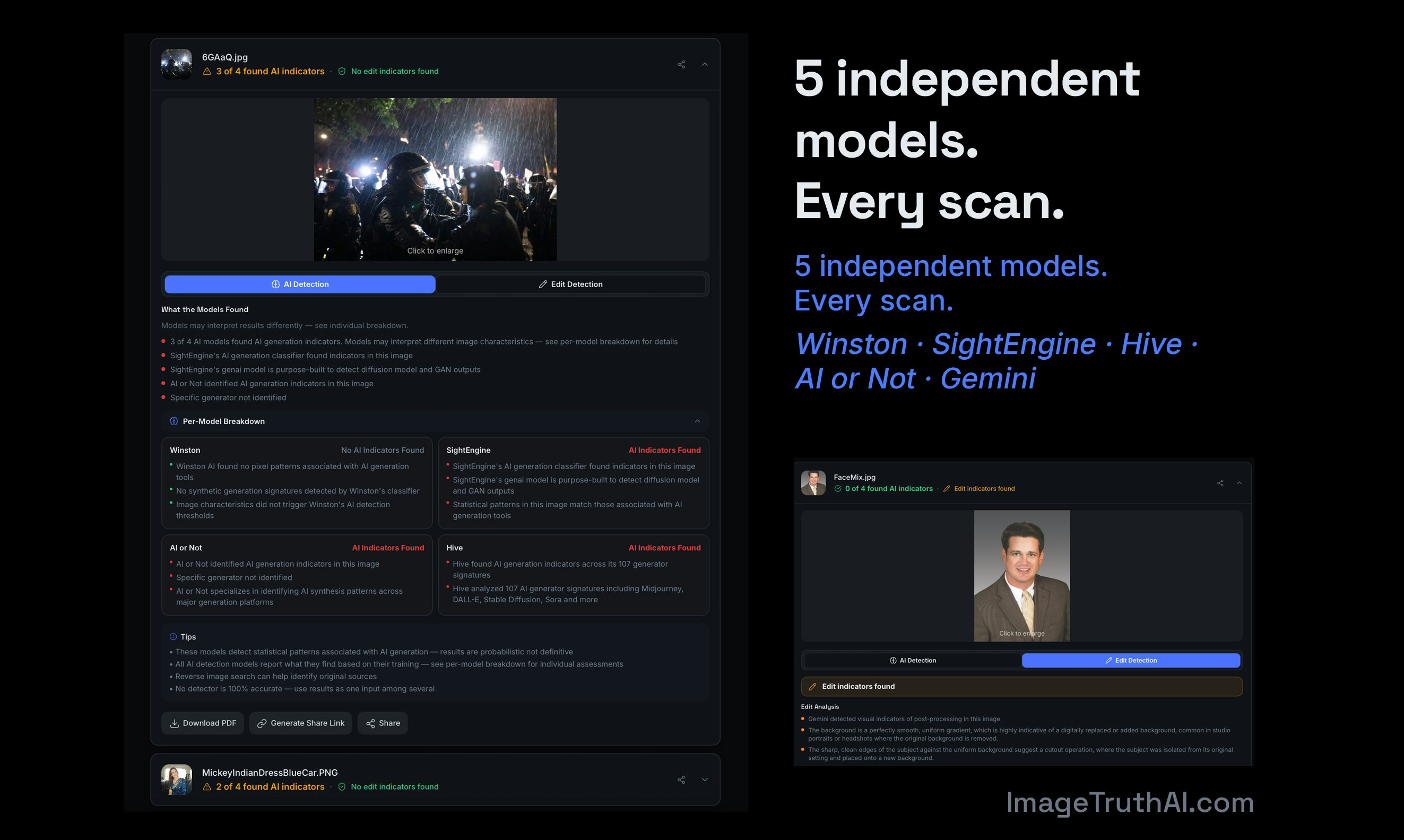The width and height of the screenshot is (1404, 840).
Task: Select Edit Detection tab in FaceMix.jpg card
Action: (1131, 661)
